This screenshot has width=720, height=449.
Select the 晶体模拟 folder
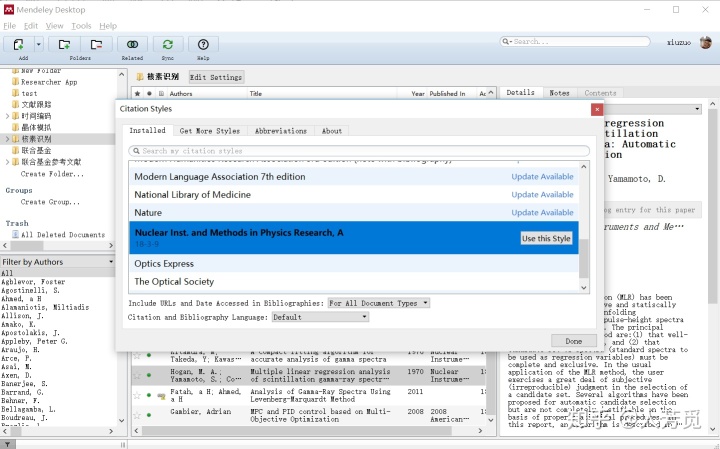[x=36, y=127]
